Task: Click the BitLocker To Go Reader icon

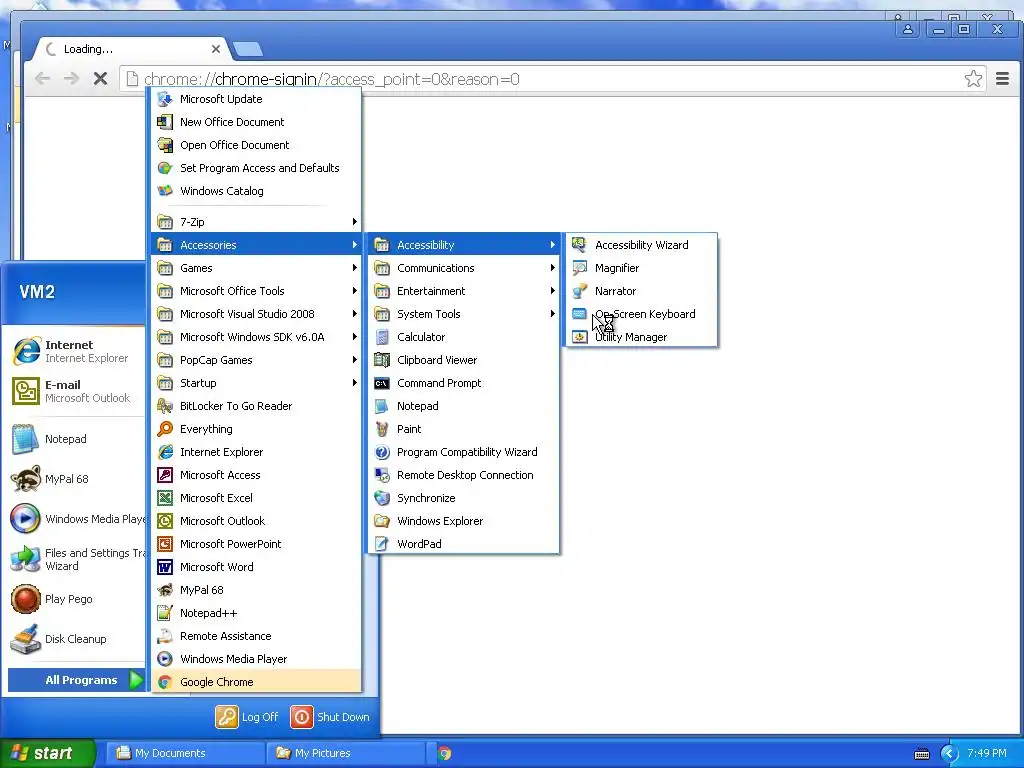Action: tap(165, 406)
